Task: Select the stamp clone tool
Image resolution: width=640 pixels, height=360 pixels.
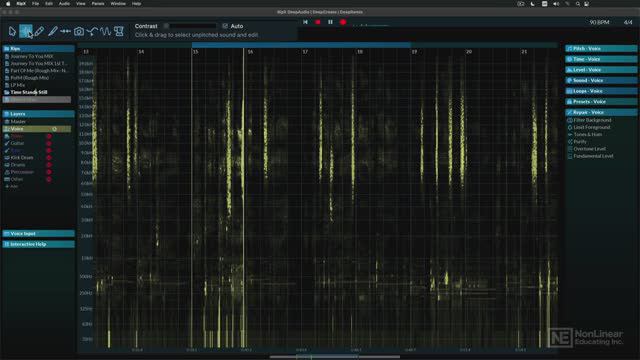Action: tap(119, 31)
